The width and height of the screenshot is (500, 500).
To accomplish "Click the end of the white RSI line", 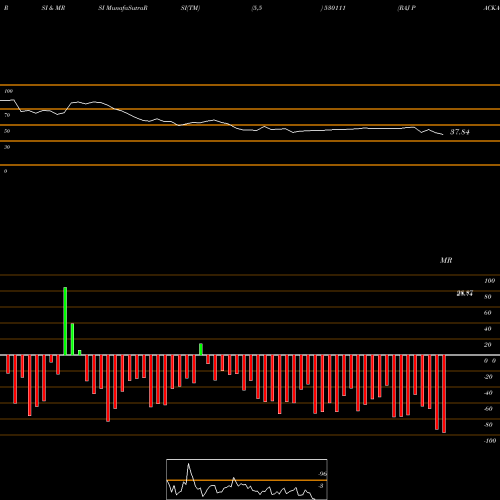I will [443, 134].
